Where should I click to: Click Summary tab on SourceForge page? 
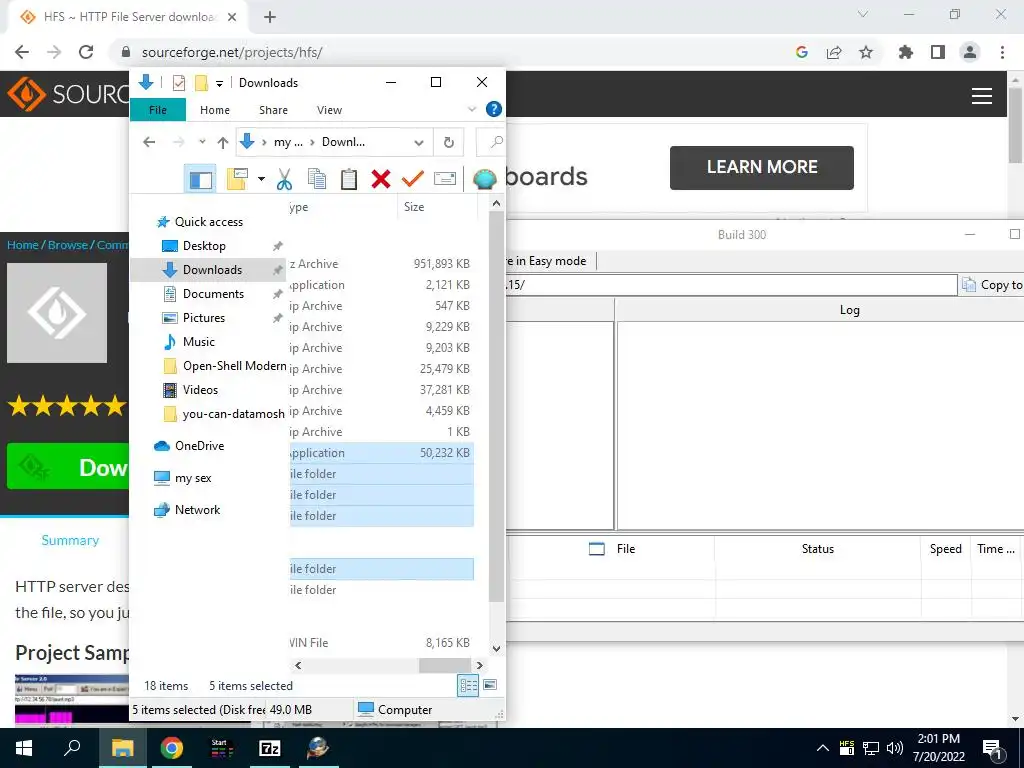(71, 540)
